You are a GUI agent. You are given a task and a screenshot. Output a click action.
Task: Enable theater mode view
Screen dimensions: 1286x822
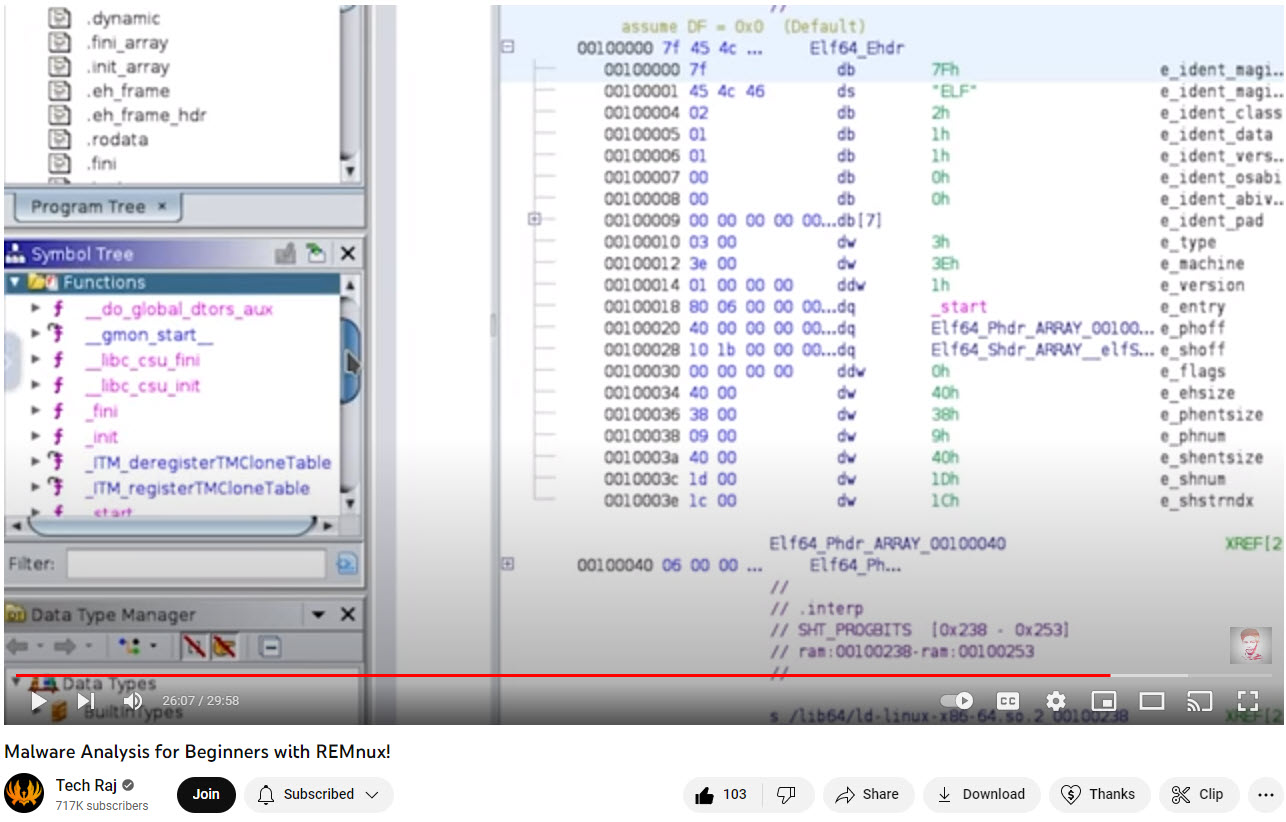[x=1151, y=701]
